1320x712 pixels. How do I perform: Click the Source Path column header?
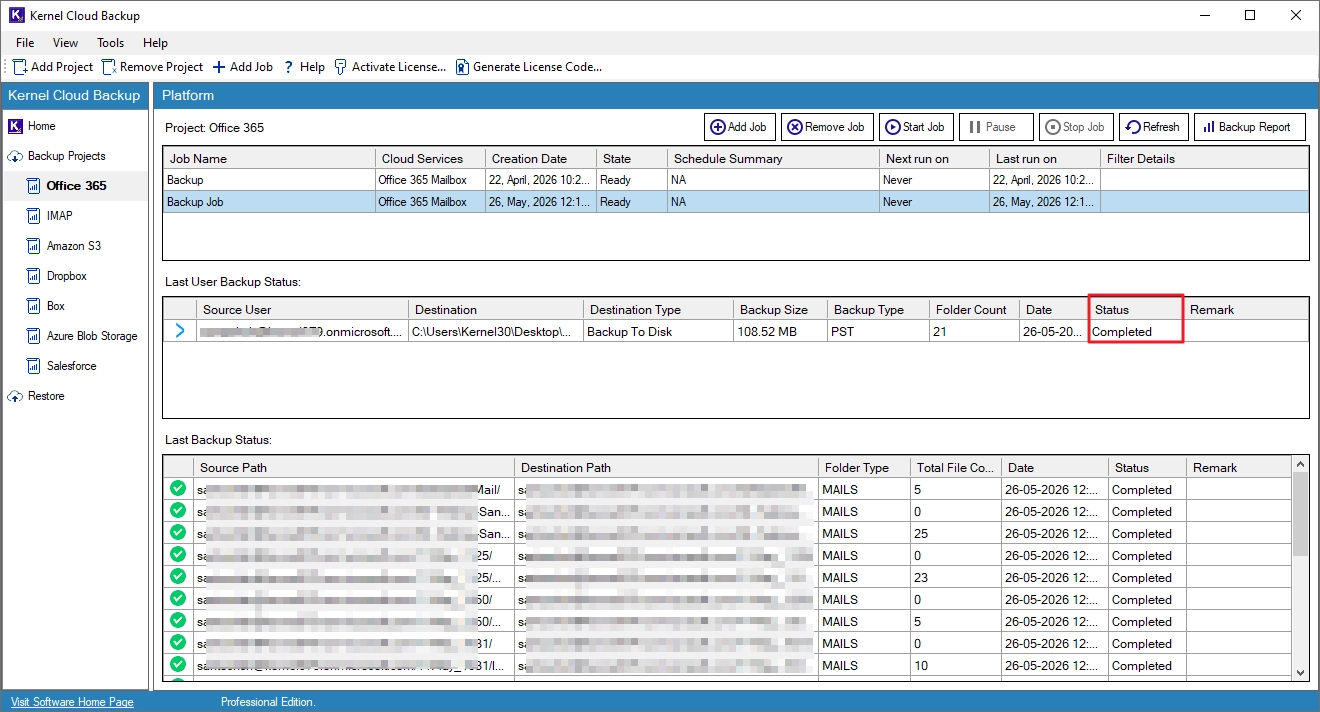coord(354,467)
